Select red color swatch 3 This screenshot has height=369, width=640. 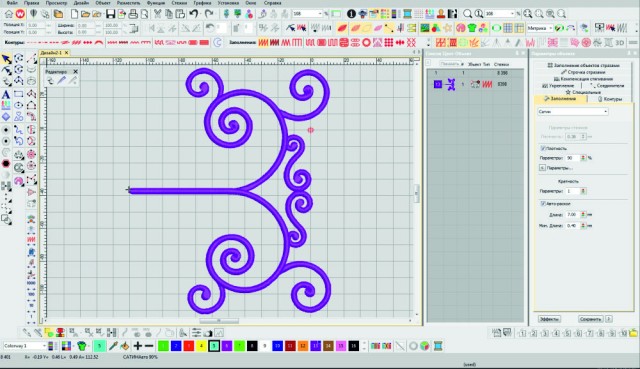[189, 346]
